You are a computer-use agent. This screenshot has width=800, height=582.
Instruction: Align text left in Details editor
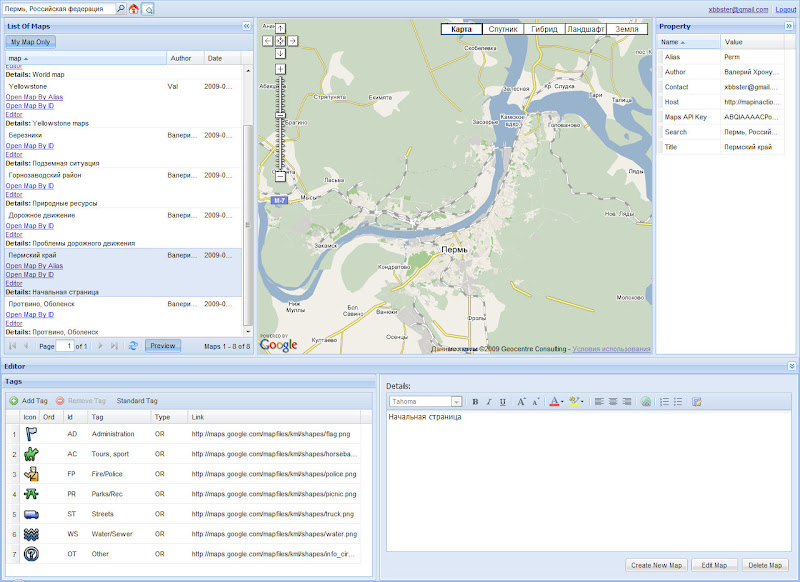pos(599,402)
